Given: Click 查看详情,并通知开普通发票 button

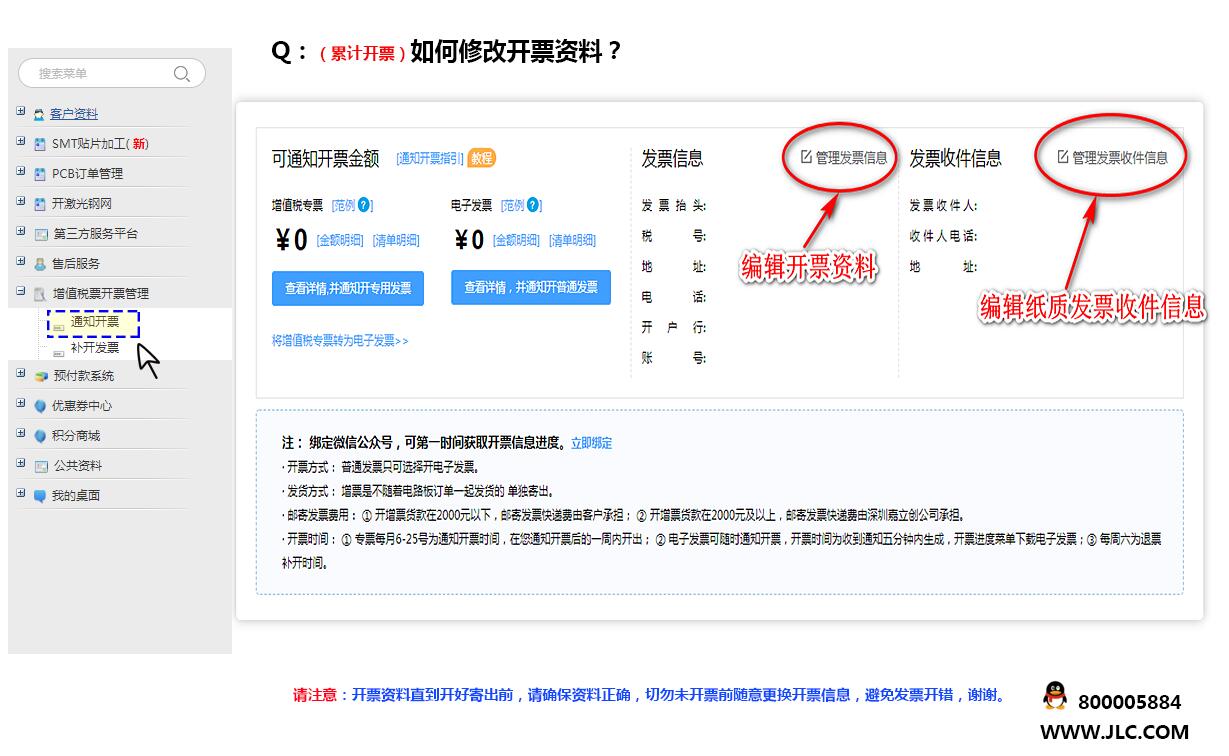Looking at the screenshot, I should (530, 287).
